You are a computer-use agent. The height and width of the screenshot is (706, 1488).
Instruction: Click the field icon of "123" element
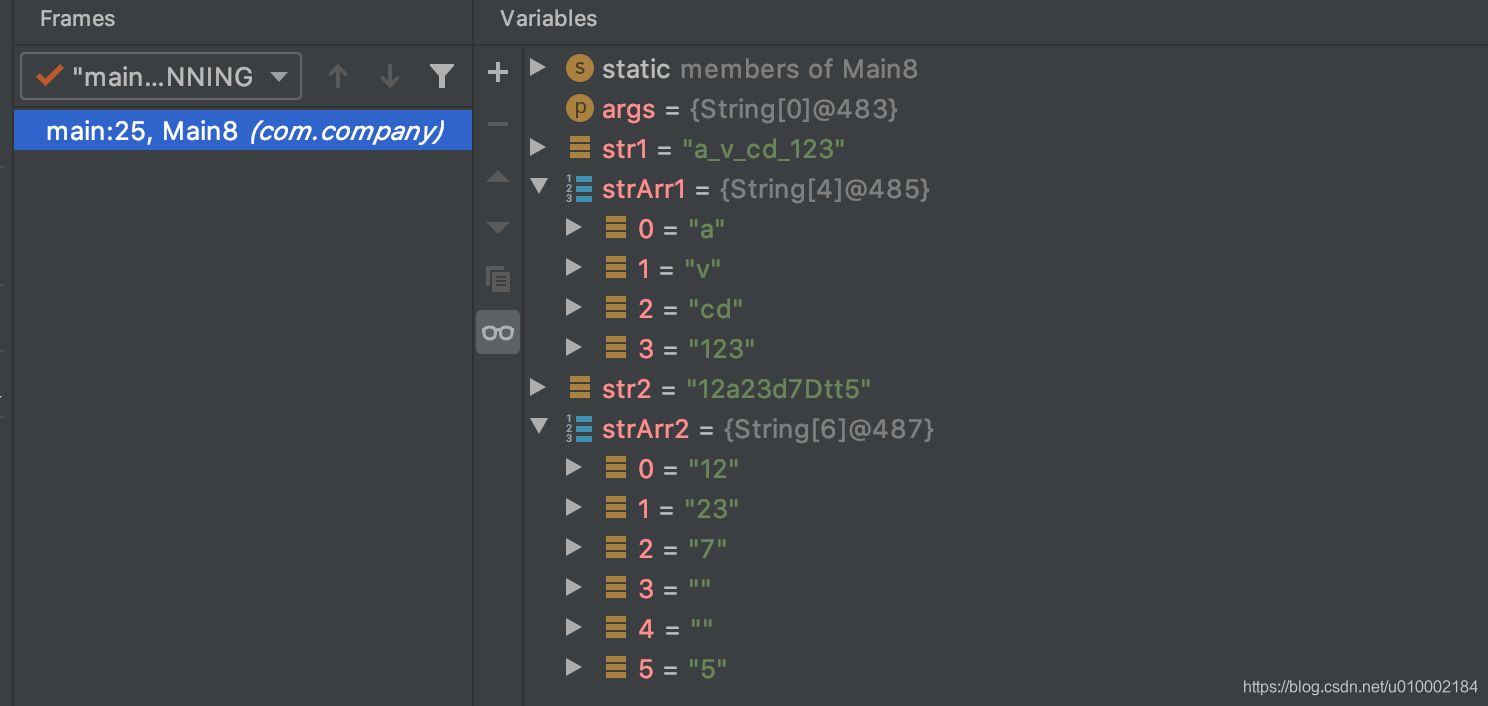coord(616,348)
